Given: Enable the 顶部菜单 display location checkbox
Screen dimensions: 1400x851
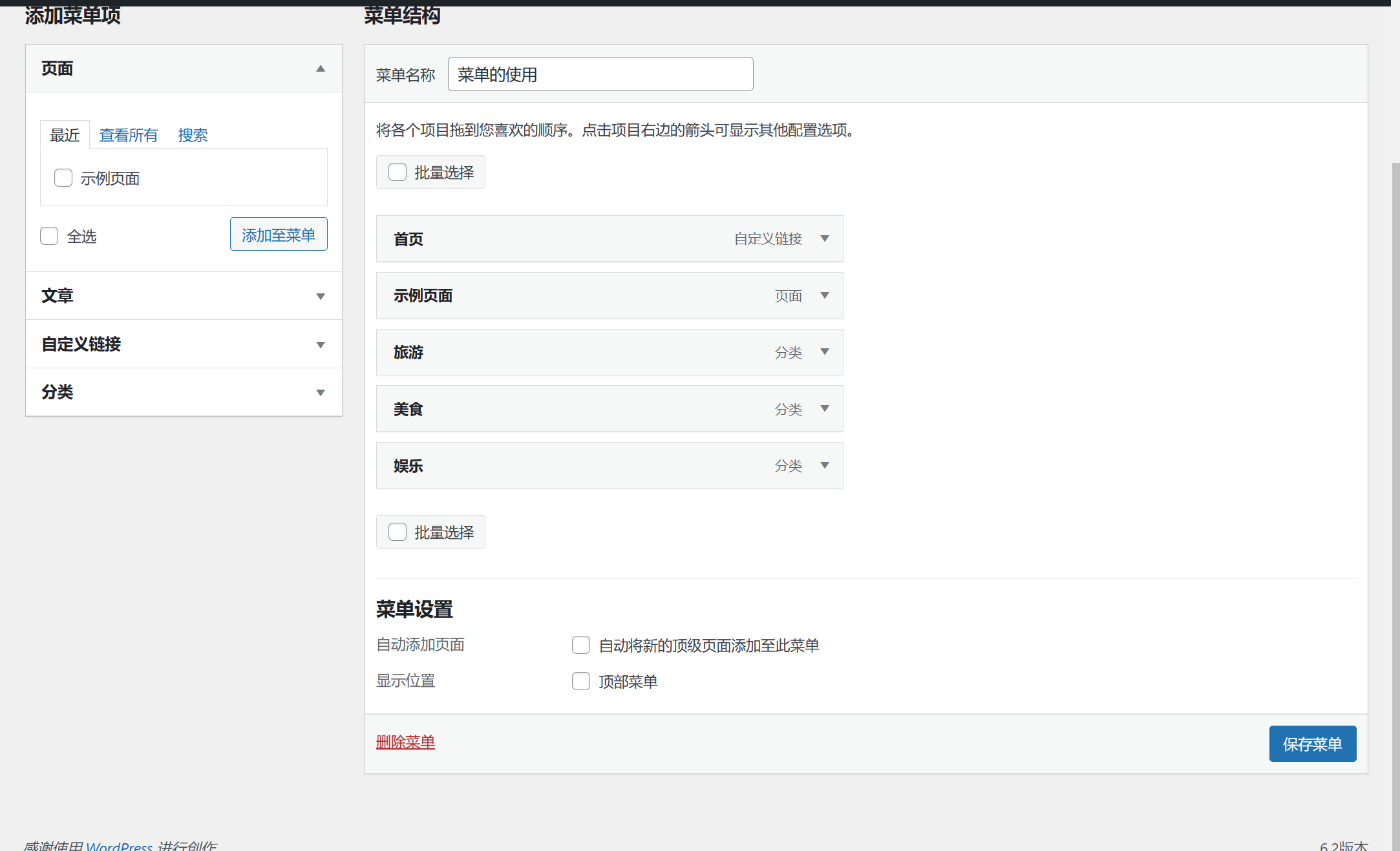Looking at the screenshot, I should [x=581, y=681].
